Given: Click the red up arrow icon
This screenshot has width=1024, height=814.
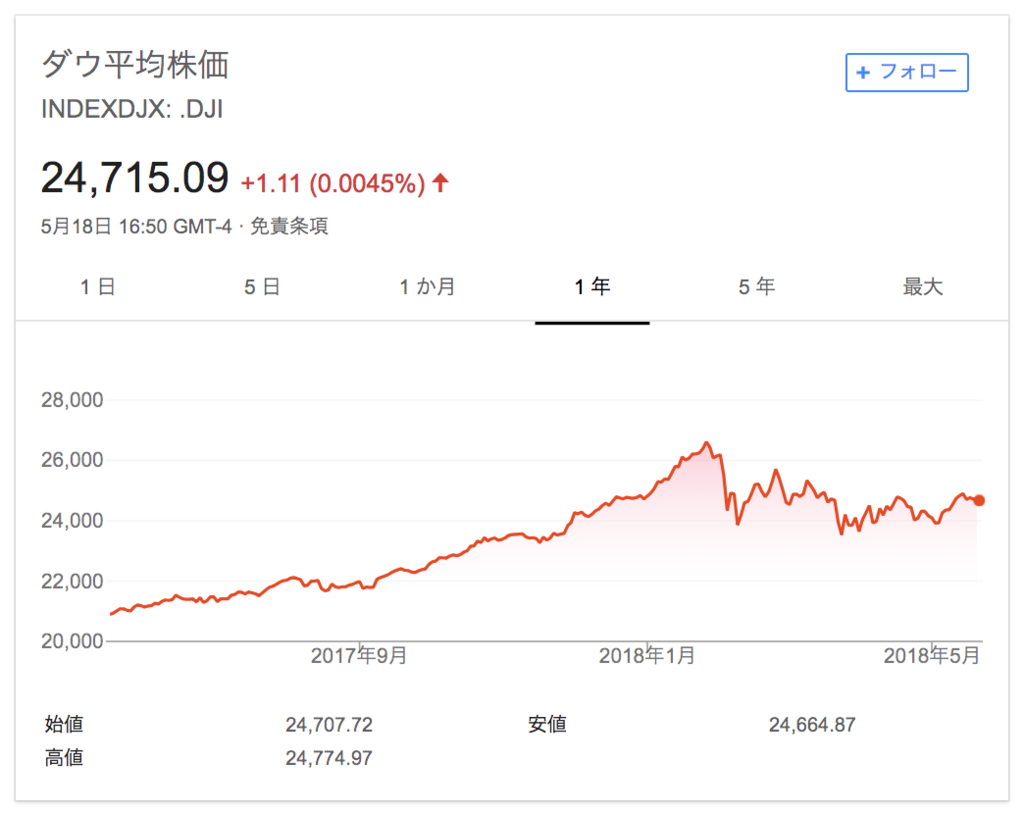Looking at the screenshot, I should click(x=441, y=183).
